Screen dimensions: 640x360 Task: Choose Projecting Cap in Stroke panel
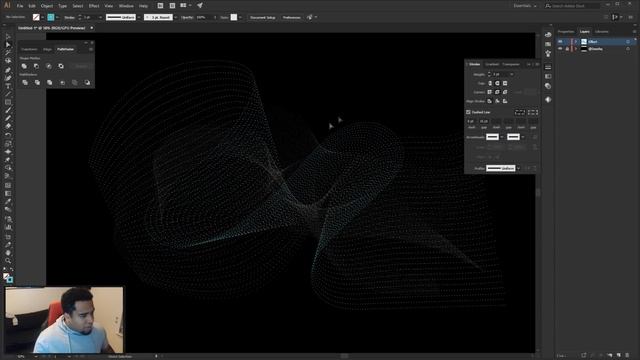click(x=505, y=83)
